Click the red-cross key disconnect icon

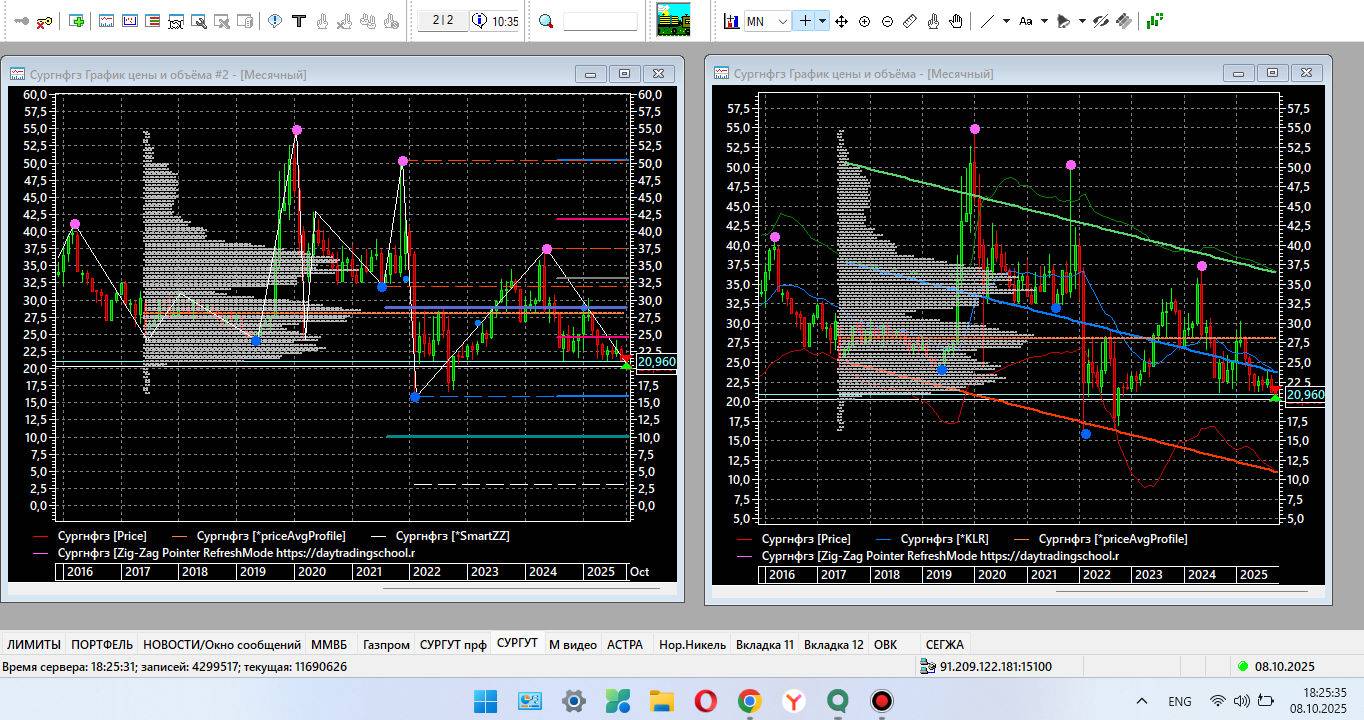click(44, 21)
